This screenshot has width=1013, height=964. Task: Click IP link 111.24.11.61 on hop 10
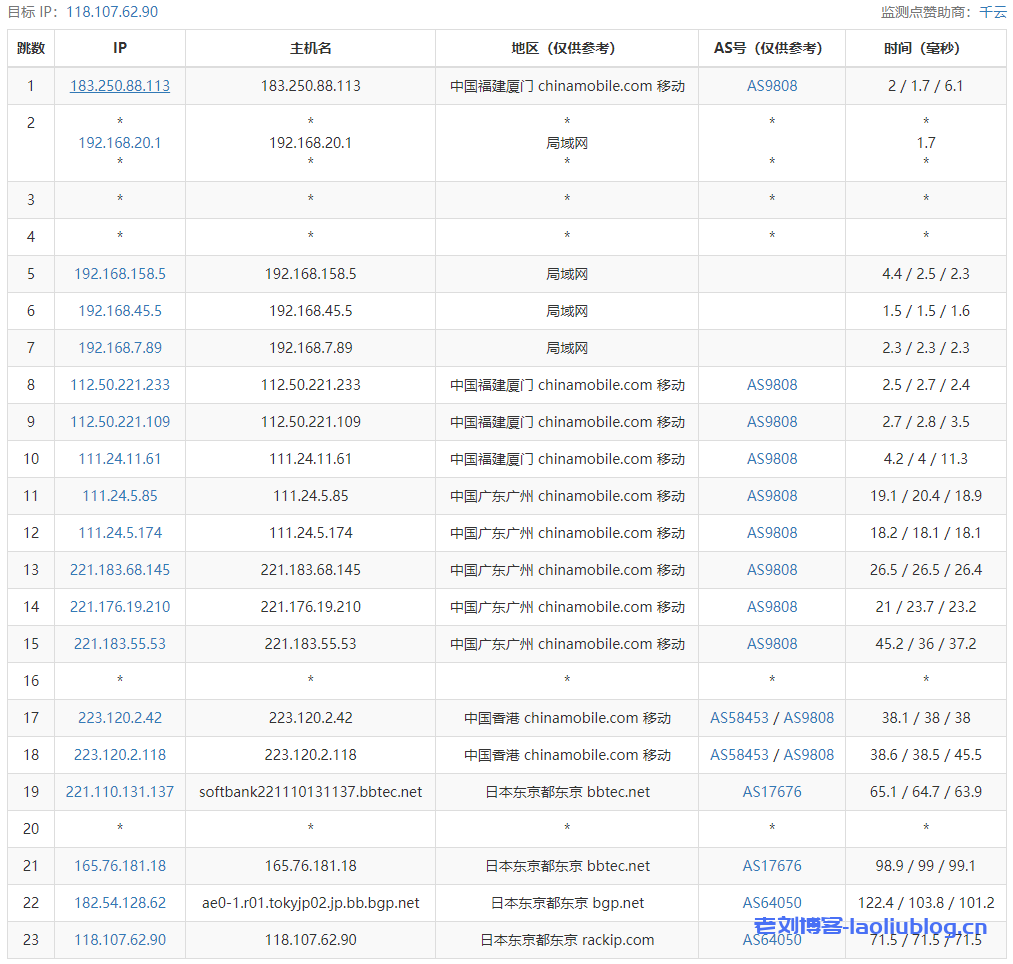[119, 458]
